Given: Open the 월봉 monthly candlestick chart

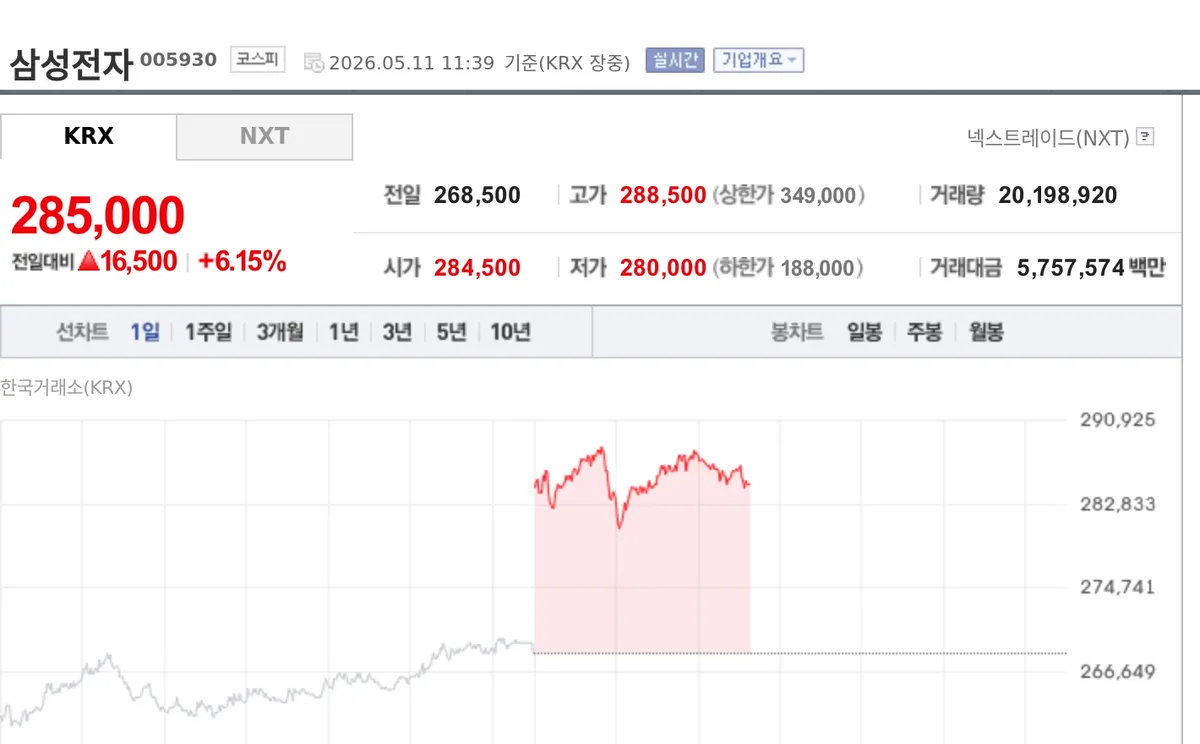Looking at the screenshot, I should pos(986,332).
